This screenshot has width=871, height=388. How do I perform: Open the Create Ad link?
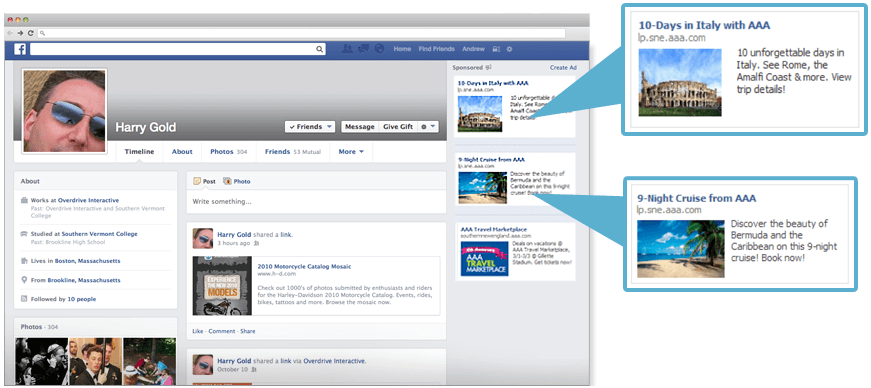coord(563,68)
